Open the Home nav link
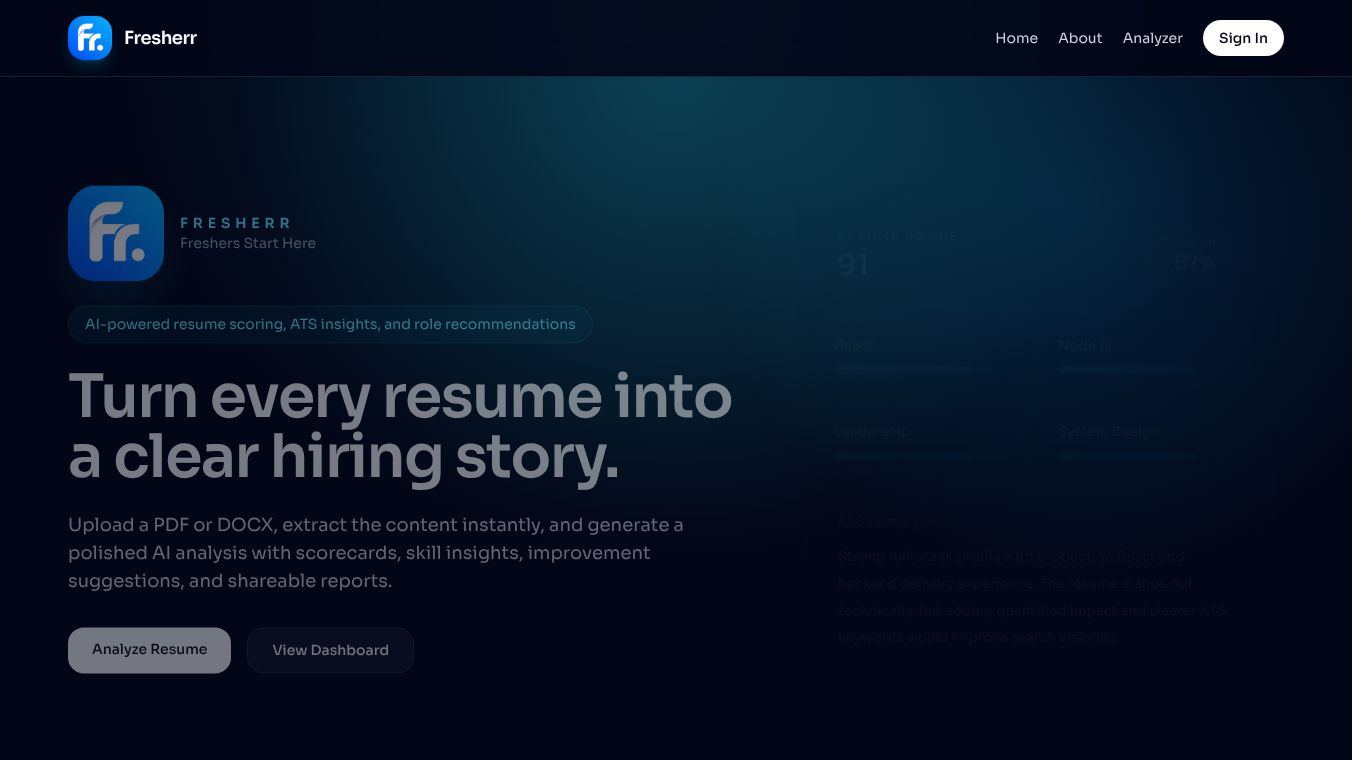 (x=1016, y=38)
